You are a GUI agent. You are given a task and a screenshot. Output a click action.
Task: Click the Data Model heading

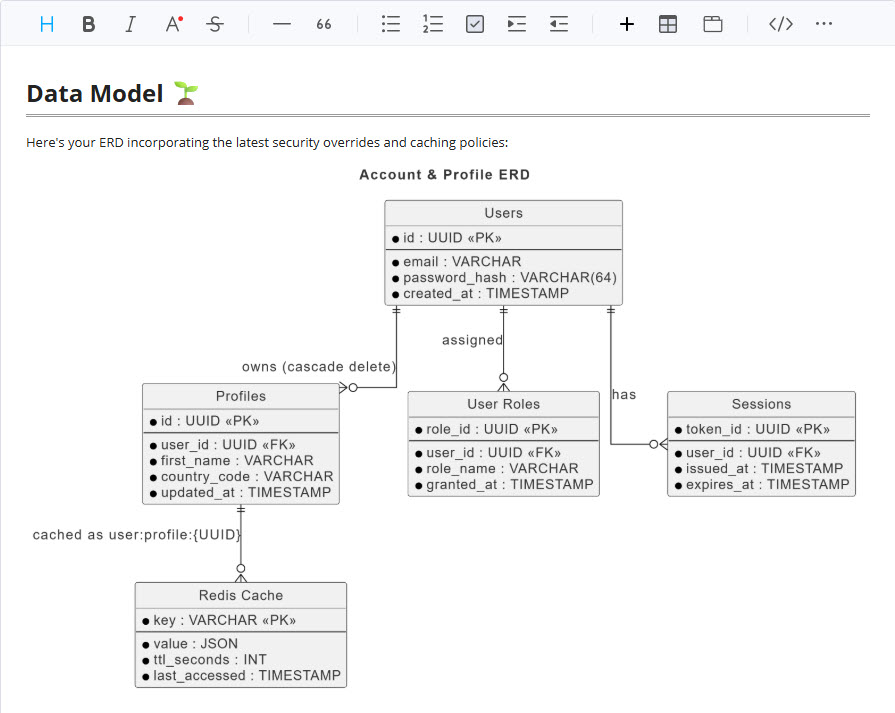click(95, 94)
